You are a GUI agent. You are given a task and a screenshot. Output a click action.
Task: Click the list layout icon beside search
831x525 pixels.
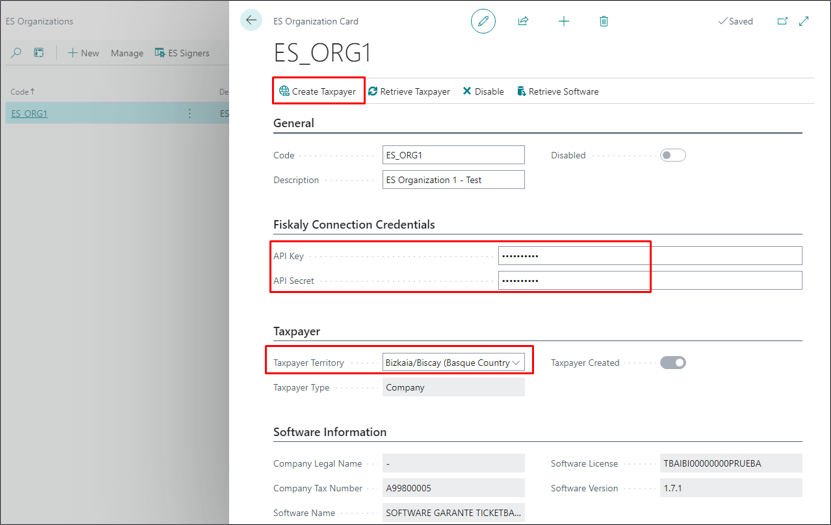pyautogui.click(x=39, y=52)
